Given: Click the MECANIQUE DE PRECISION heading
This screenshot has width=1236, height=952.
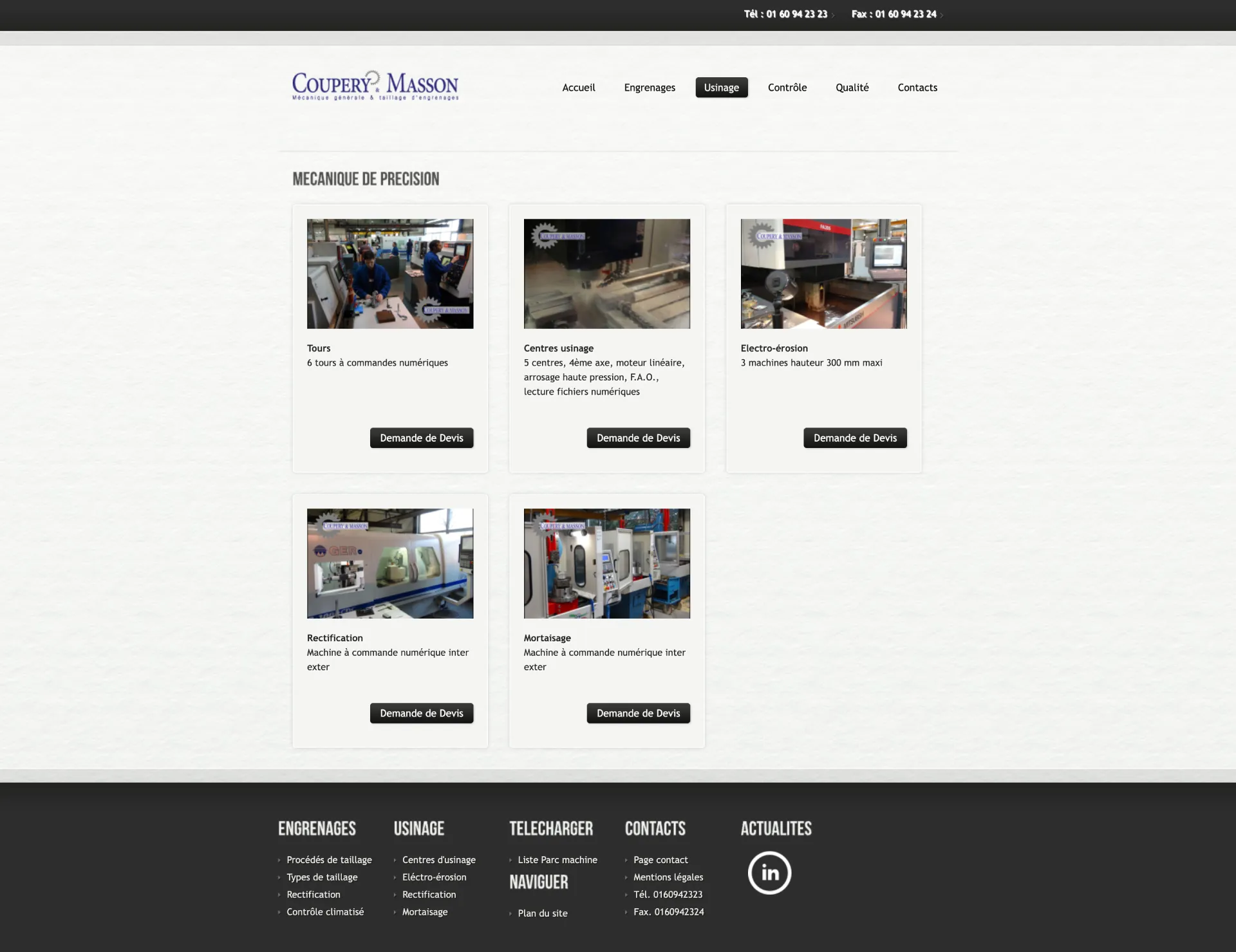Looking at the screenshot, I should (x=366, y=179).
